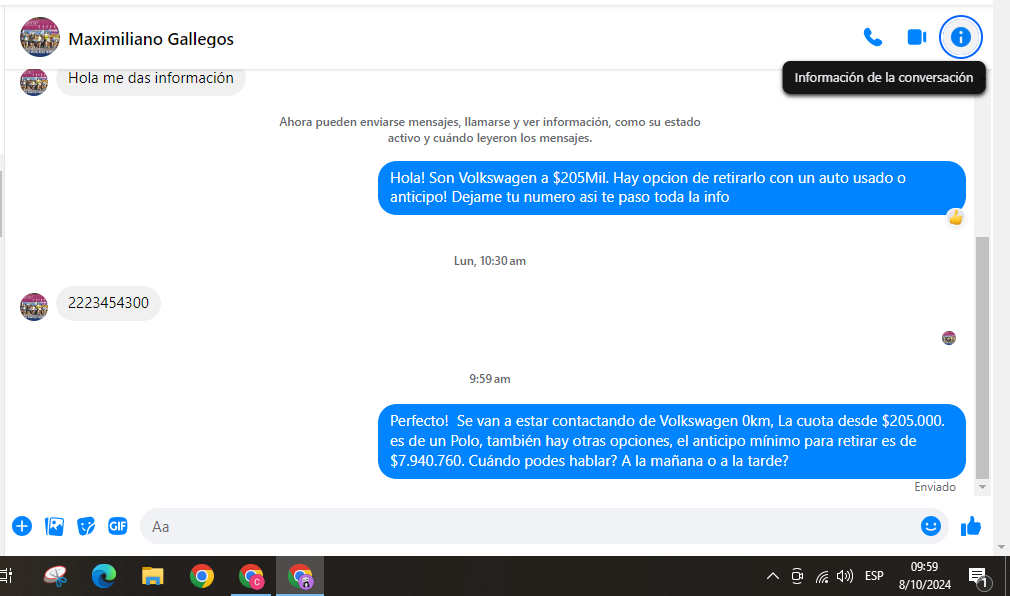This screenshot has width=1010, height=596.
Task: Change ESP input language
Action: pyautogui.click(x=873, y=575)
